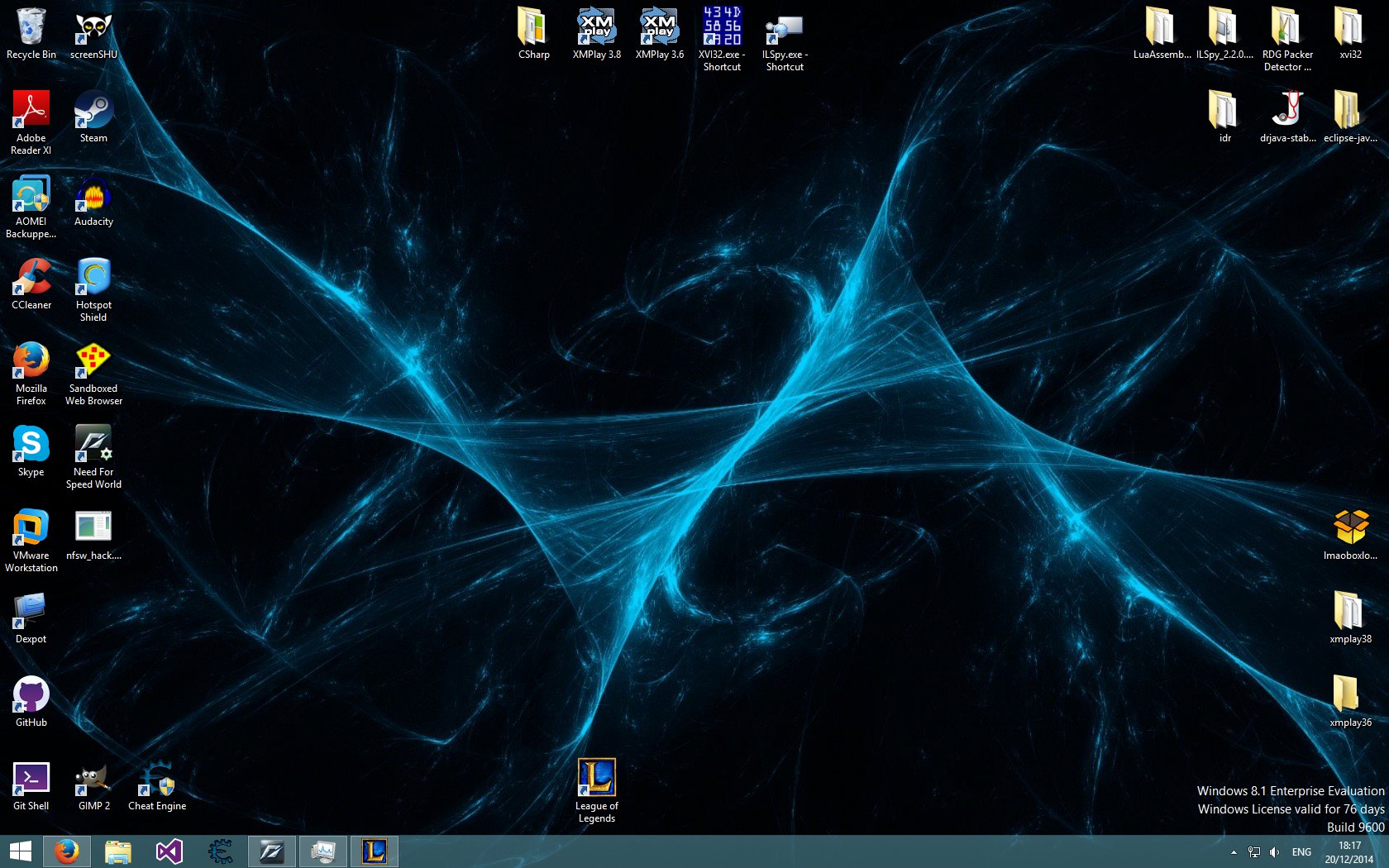Select the drjava-stab... desktop icon

click(1287, 117)
